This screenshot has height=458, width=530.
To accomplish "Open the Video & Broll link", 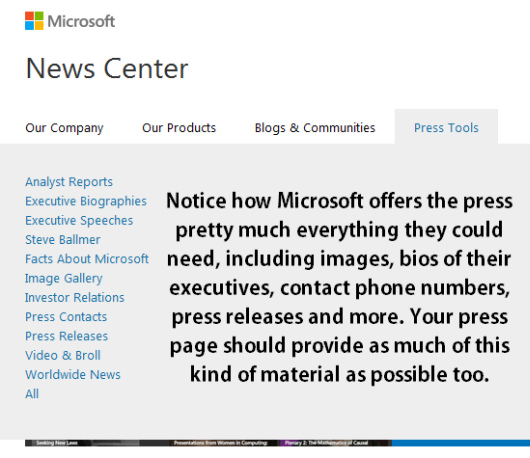I will (63, 355).
